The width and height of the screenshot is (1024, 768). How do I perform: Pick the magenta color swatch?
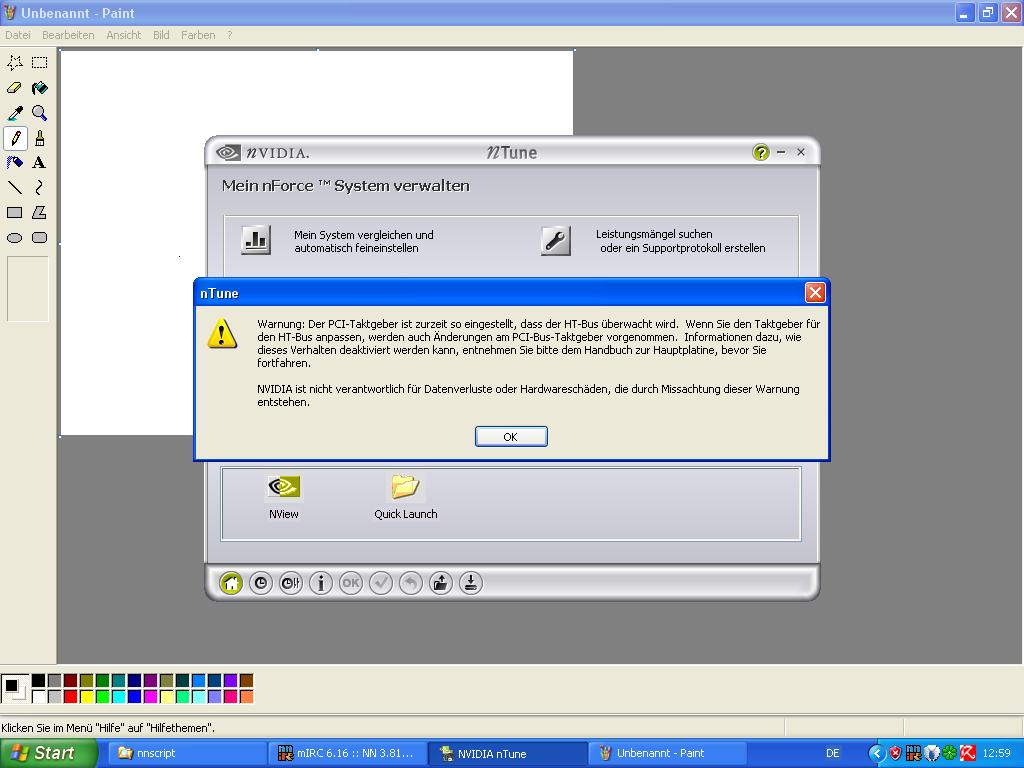[150, 697]
